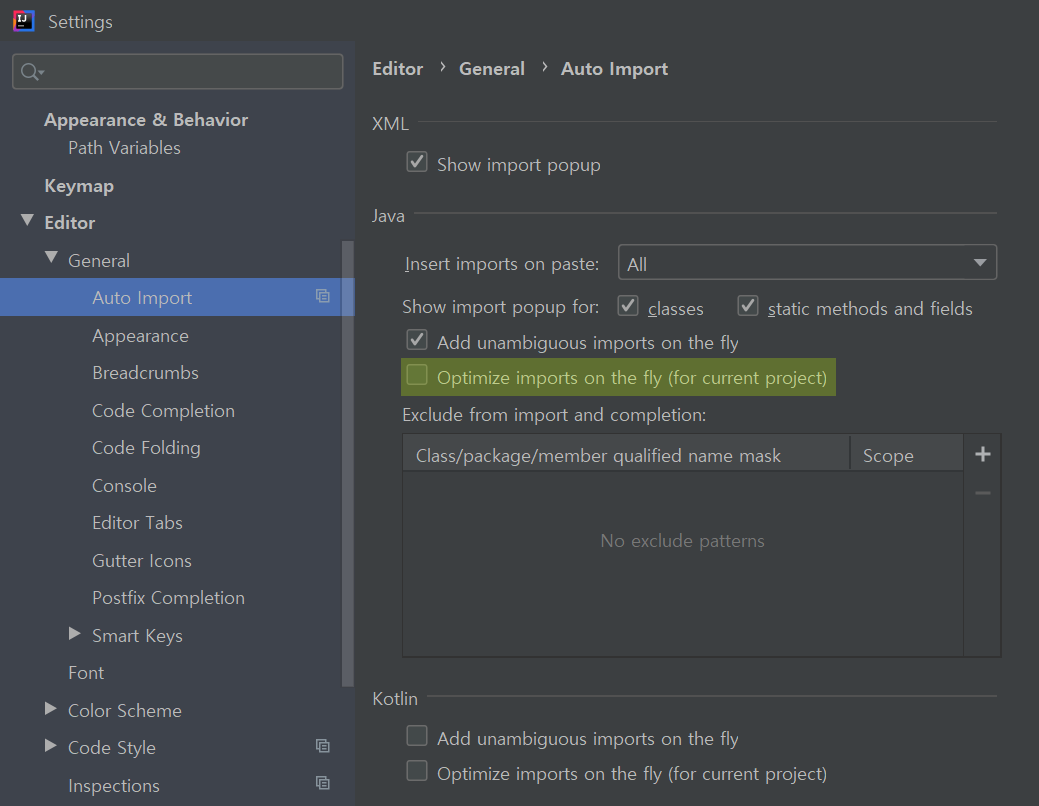Enable Optimize imports on the fly for Java

pyautogui.click(x=417, y=377)
